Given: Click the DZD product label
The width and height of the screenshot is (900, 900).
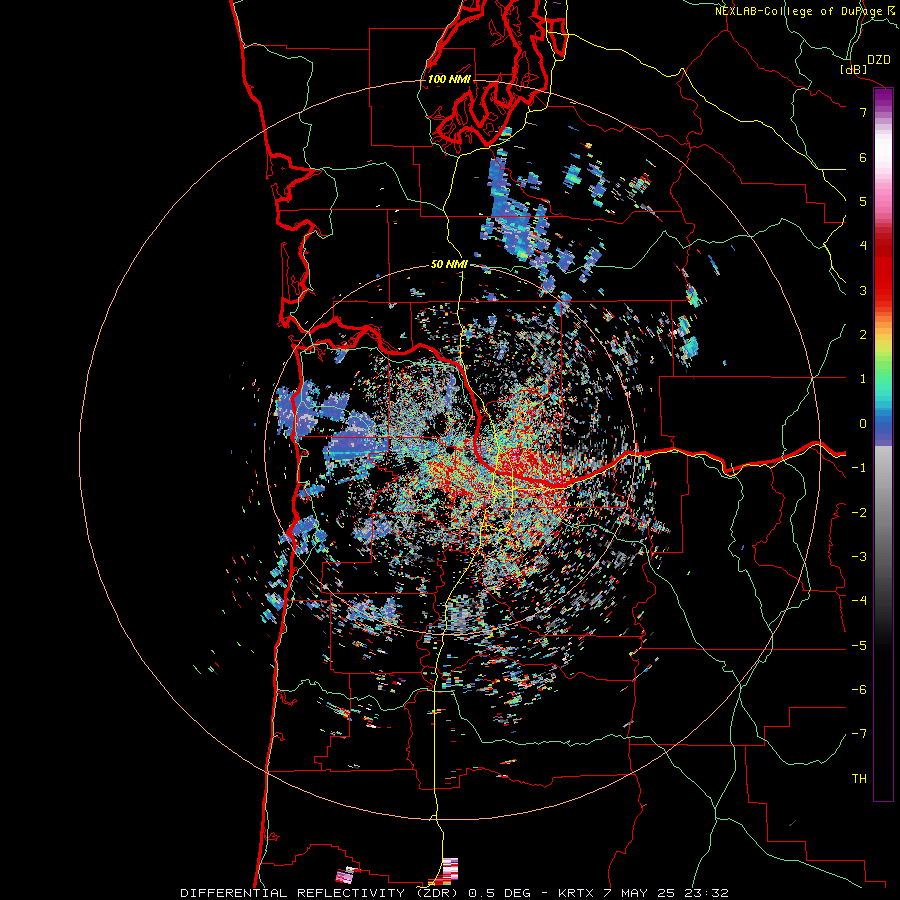Looking at the screenshot, I should pyautogui.click(x=879, y=60).
